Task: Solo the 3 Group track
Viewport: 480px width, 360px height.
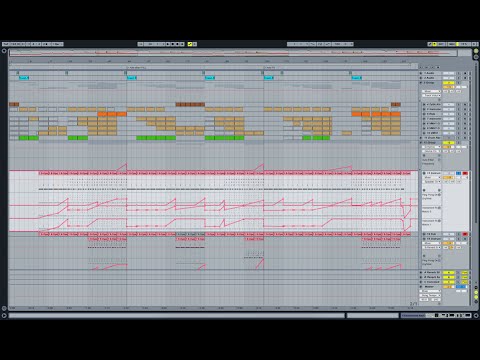Action: [459, 83]
